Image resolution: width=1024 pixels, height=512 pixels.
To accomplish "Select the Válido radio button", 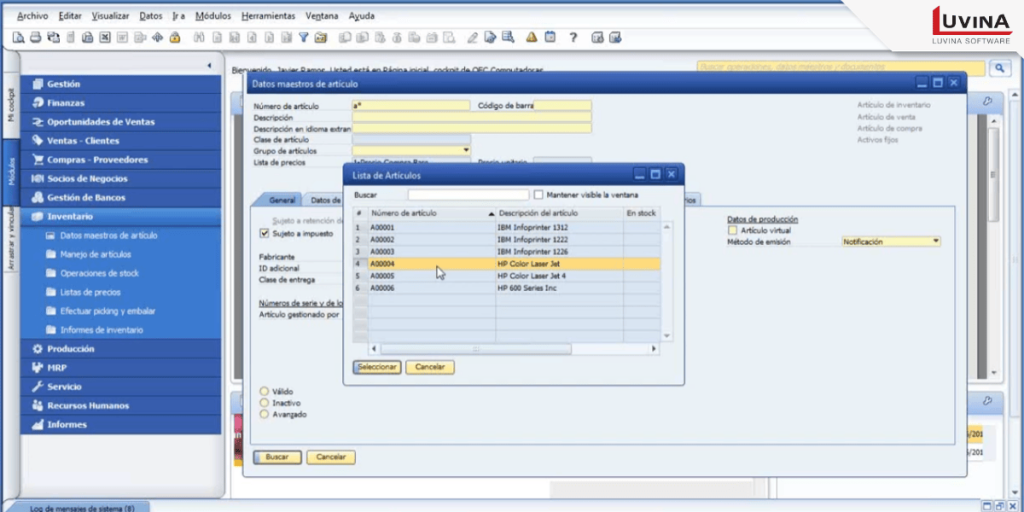I will [x=264, y=391].
